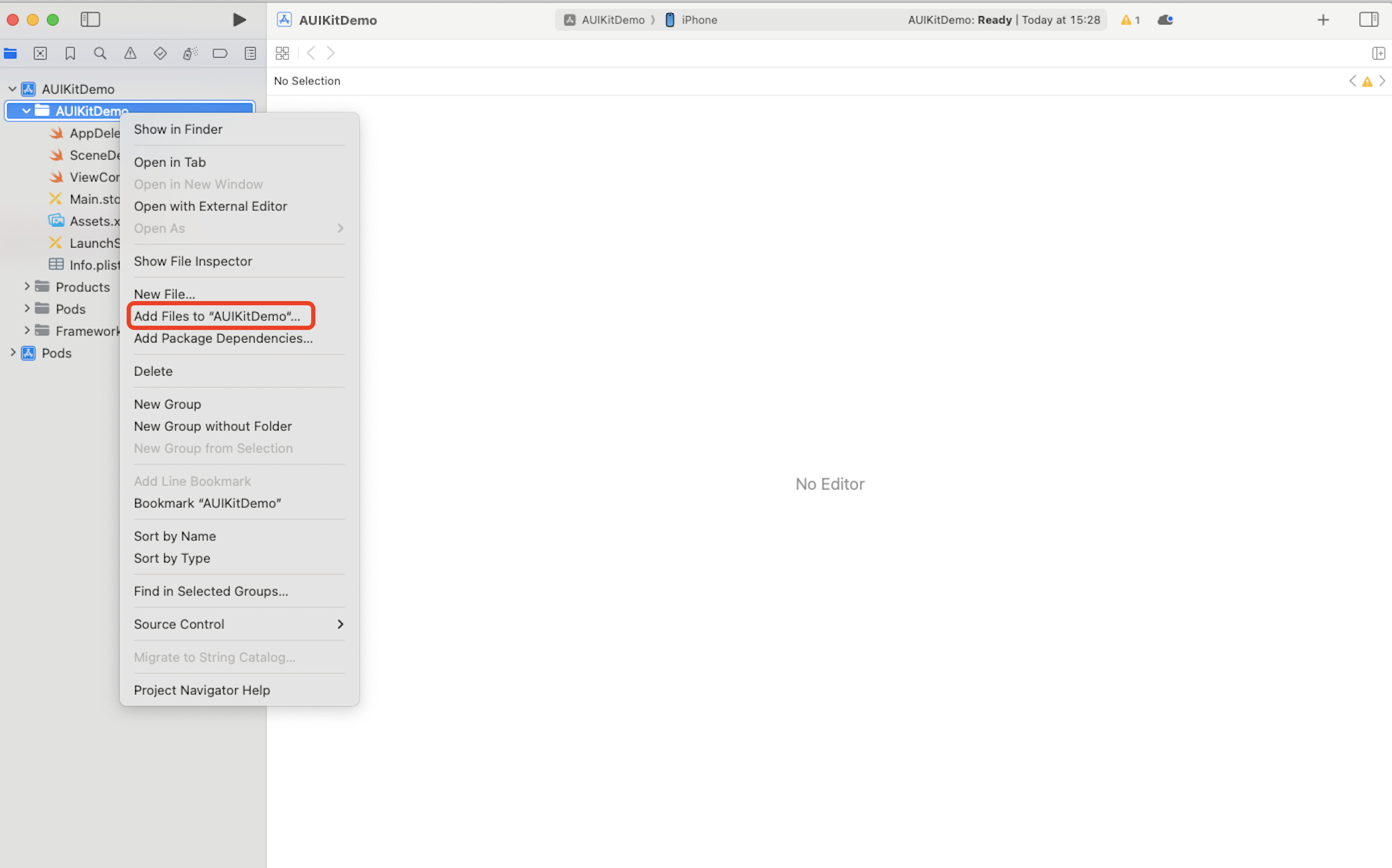Open the Report navigator
The image size is (1392, 868).
[250, 53]
